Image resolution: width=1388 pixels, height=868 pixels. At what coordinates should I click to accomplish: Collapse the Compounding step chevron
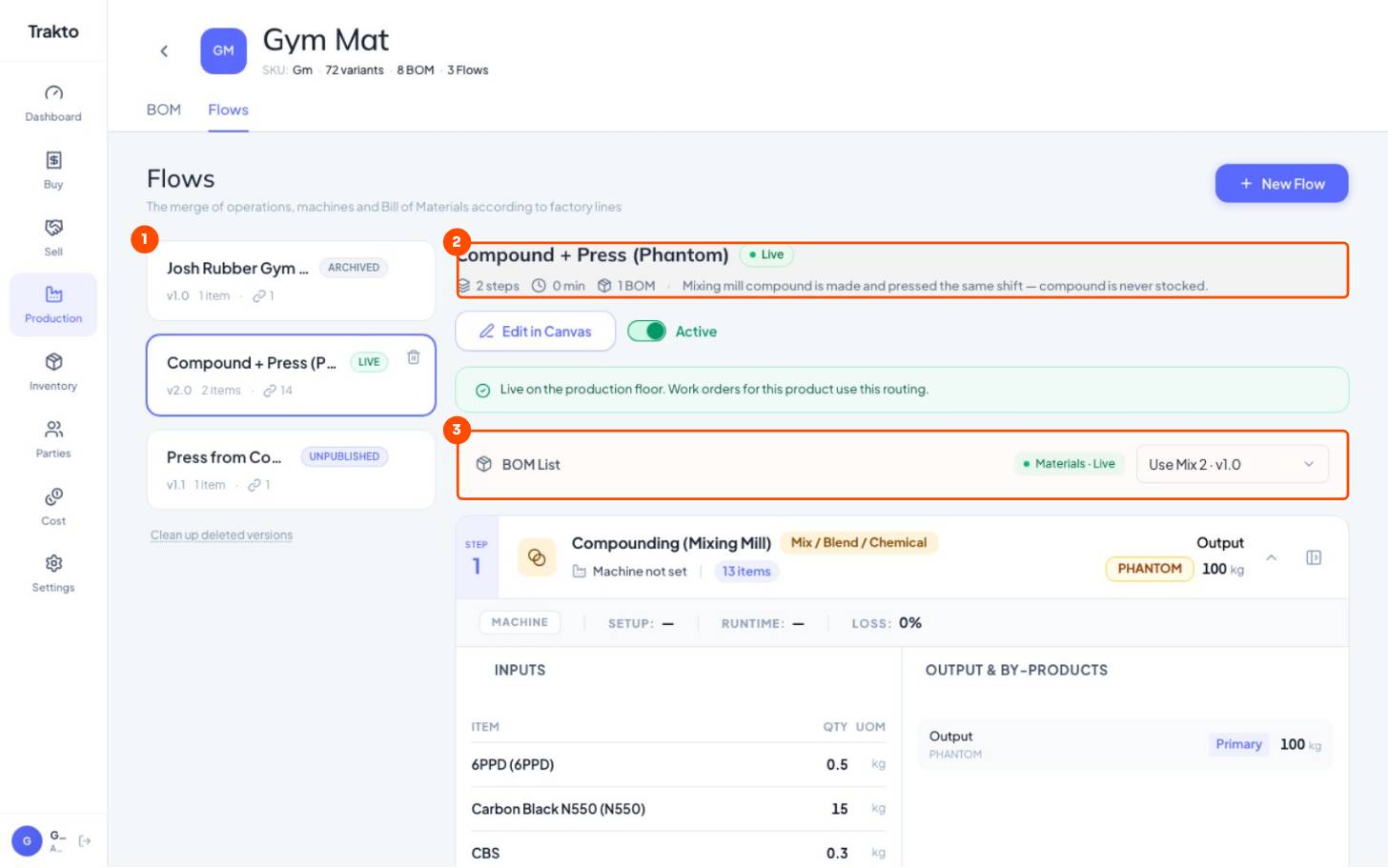tap(1272, 557)
